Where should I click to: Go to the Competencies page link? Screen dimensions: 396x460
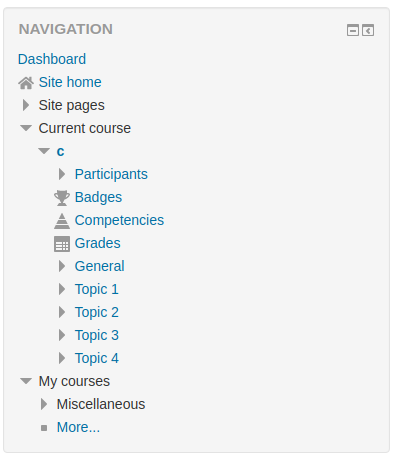(119, 220)
